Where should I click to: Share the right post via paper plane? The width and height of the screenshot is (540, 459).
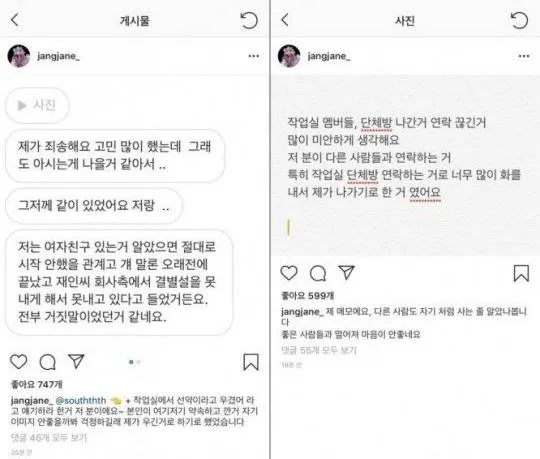tap(346, 272)
